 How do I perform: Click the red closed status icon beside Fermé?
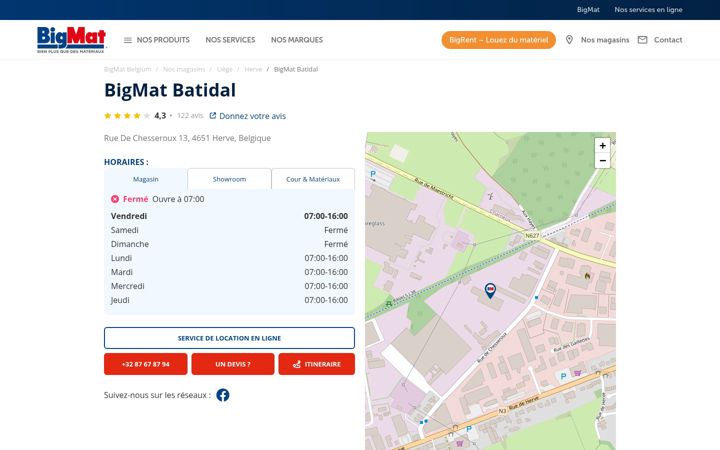coord(115,199)
